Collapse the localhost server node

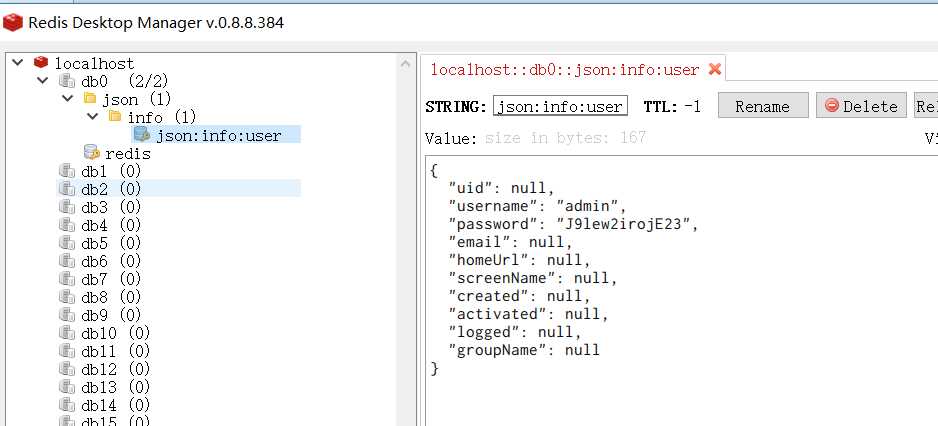tap(17, 62)
